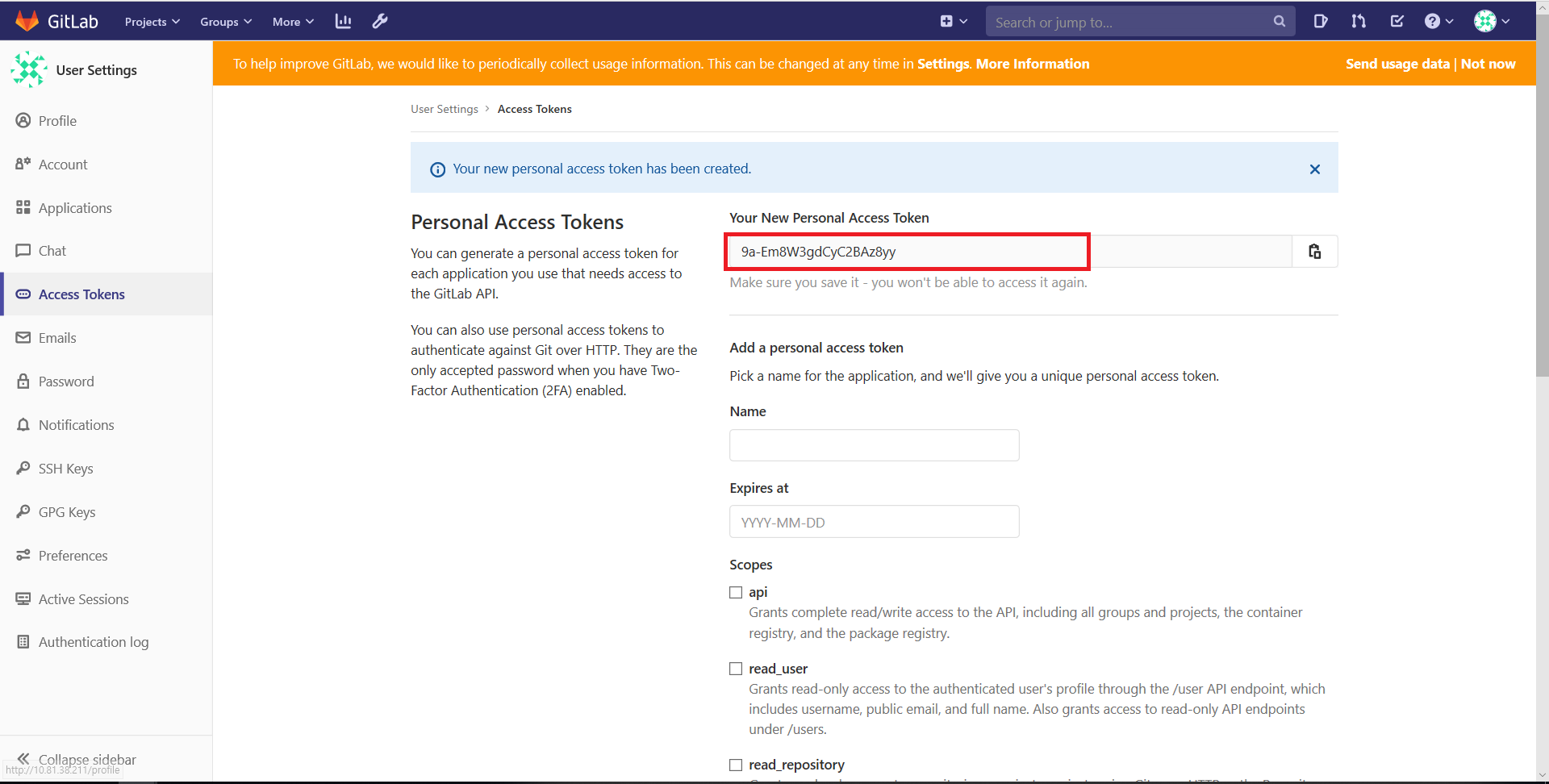
Task: Enable the read_user scope checkbox
Action: pyautogui.click(x=736, y=669)
